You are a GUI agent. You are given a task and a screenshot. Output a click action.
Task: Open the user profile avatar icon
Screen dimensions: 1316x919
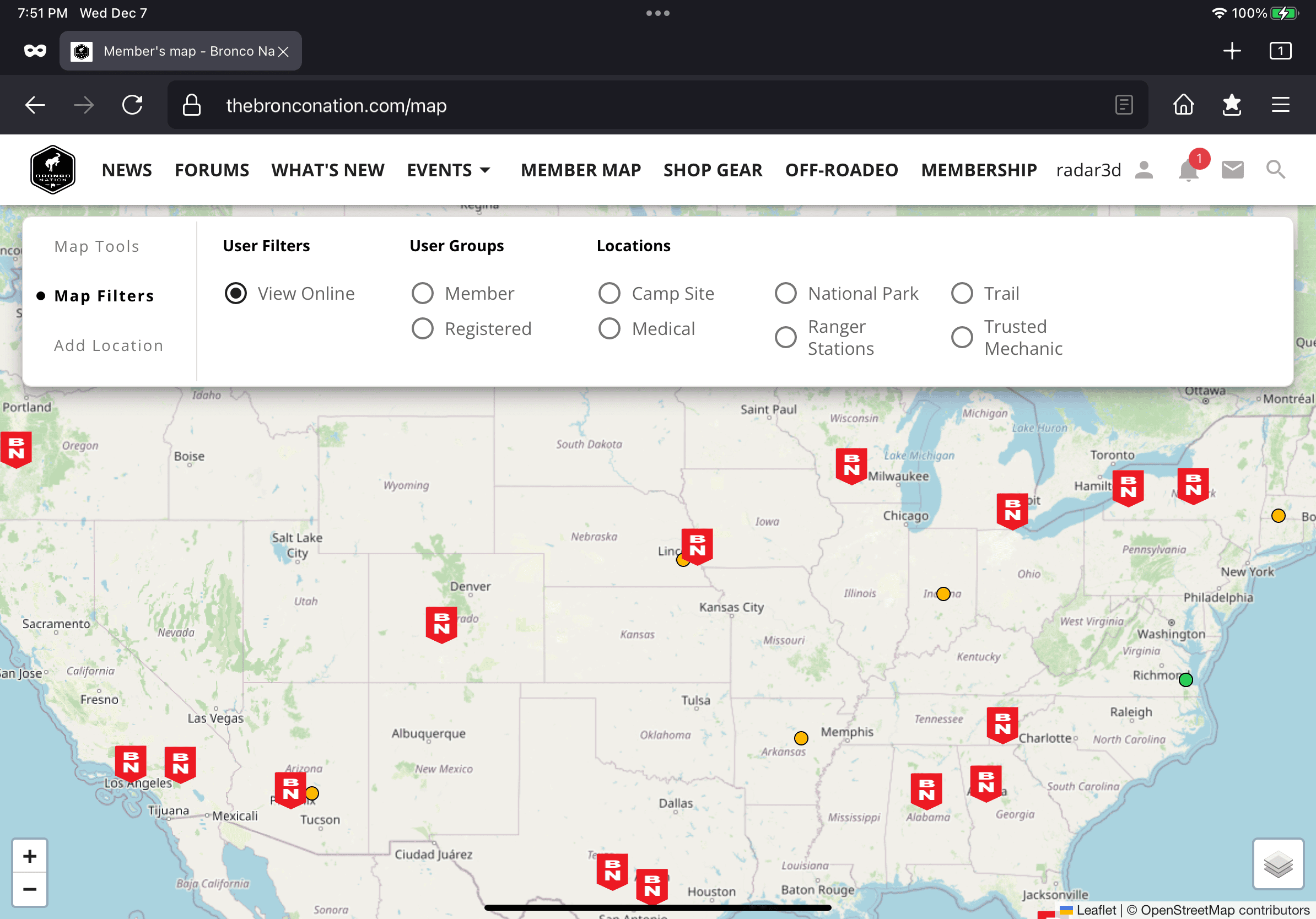[1144, 170]
